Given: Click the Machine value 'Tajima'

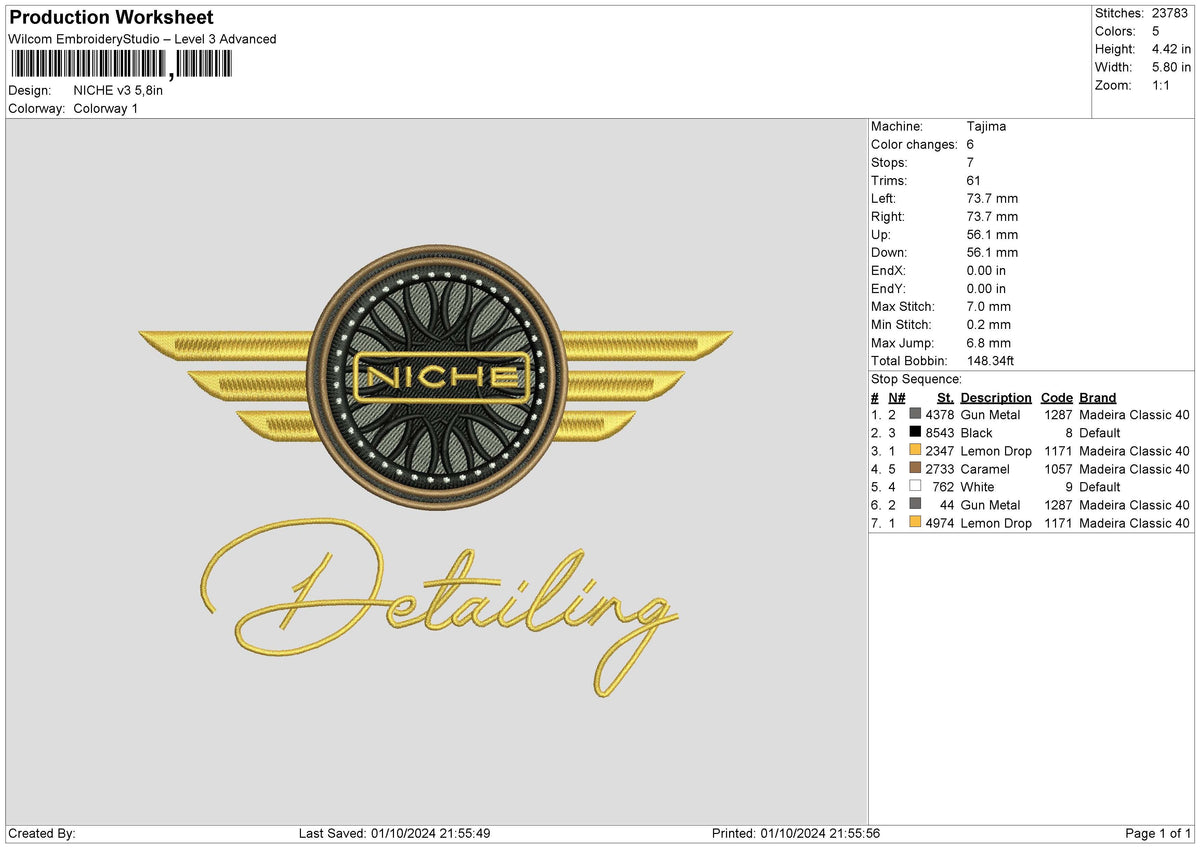Looking at the screenshot, I should pos(987,126).
